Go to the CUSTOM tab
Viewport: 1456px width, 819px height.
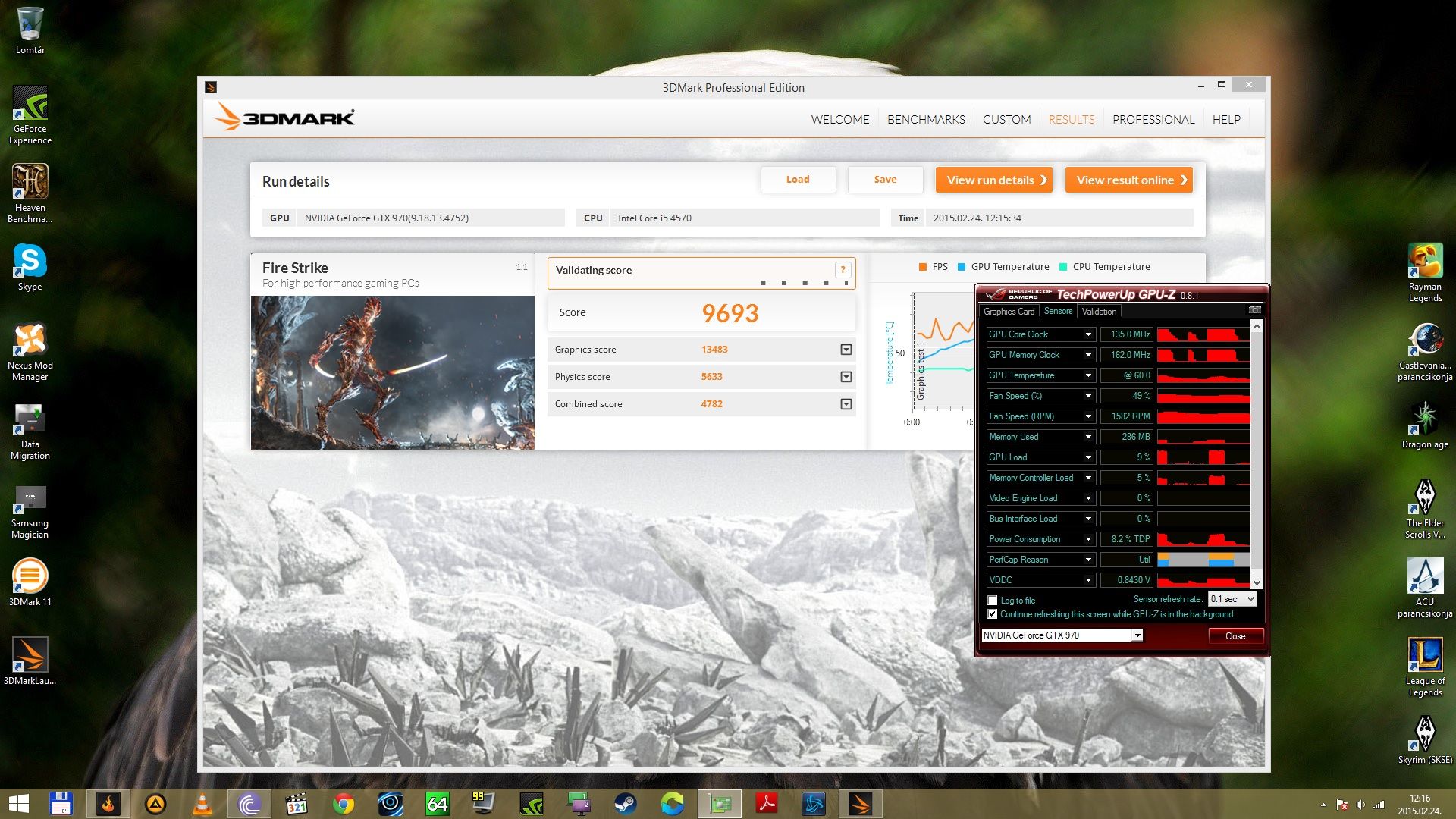coord(1006,119)
